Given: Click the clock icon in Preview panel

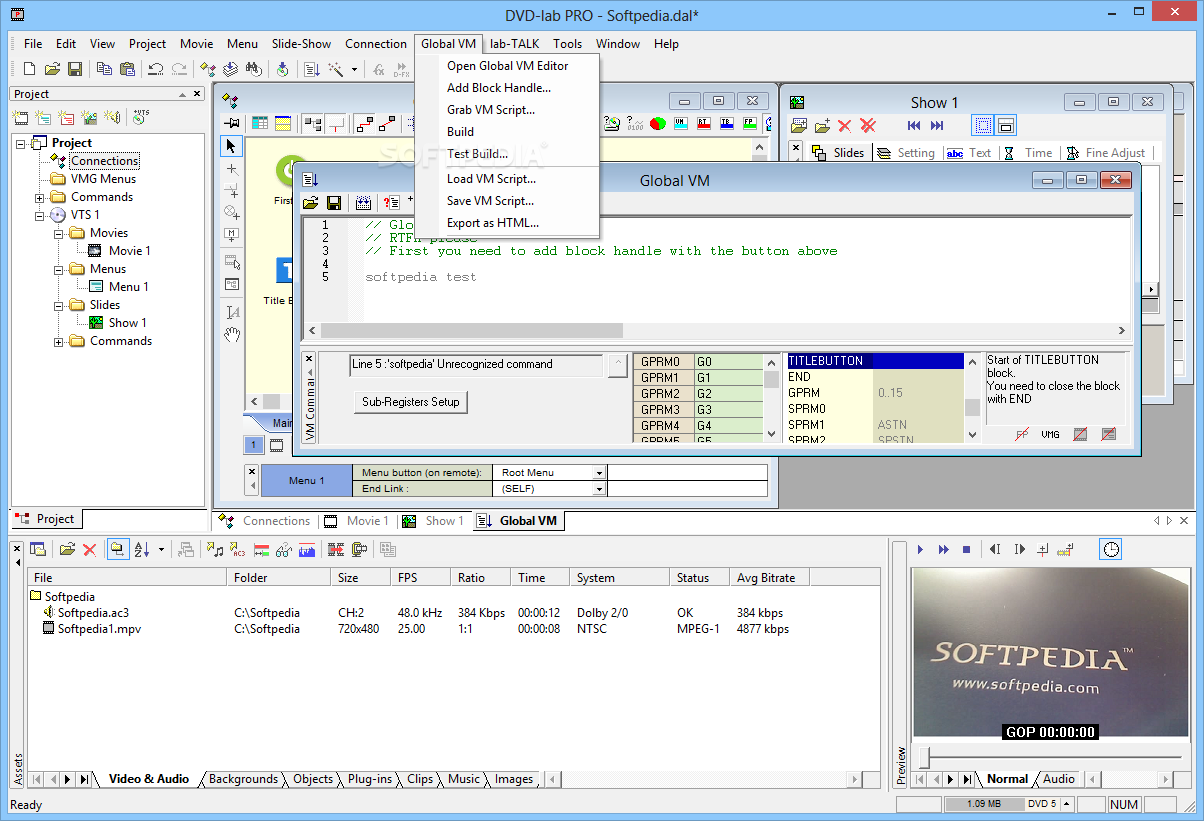Looking at the screenshot, I should (1111, 549).
